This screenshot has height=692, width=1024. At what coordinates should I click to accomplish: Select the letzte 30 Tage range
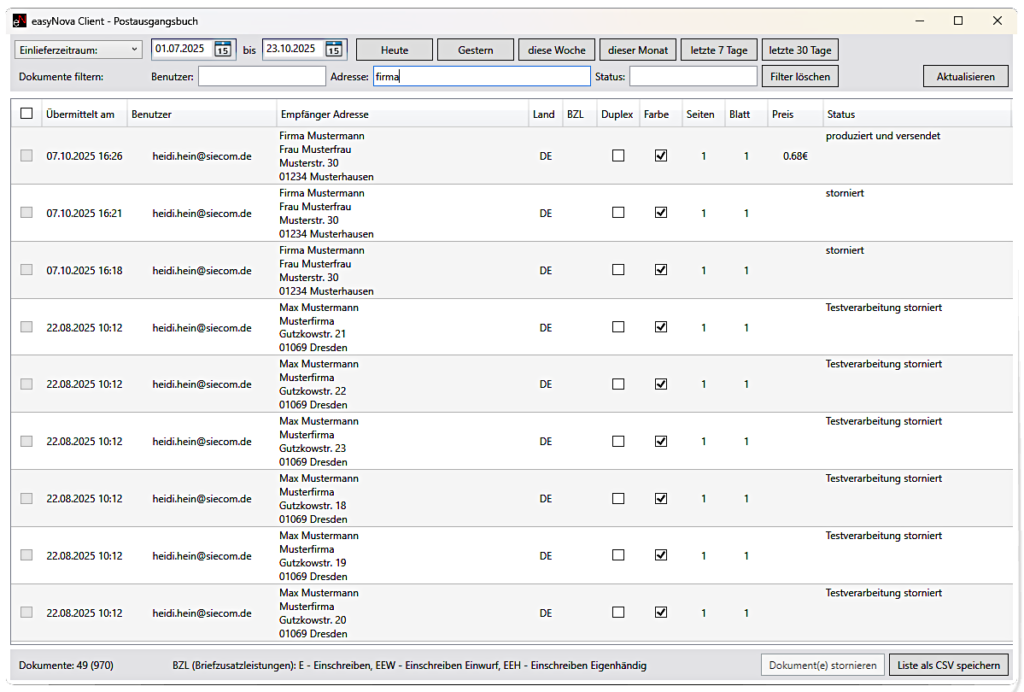799,50
